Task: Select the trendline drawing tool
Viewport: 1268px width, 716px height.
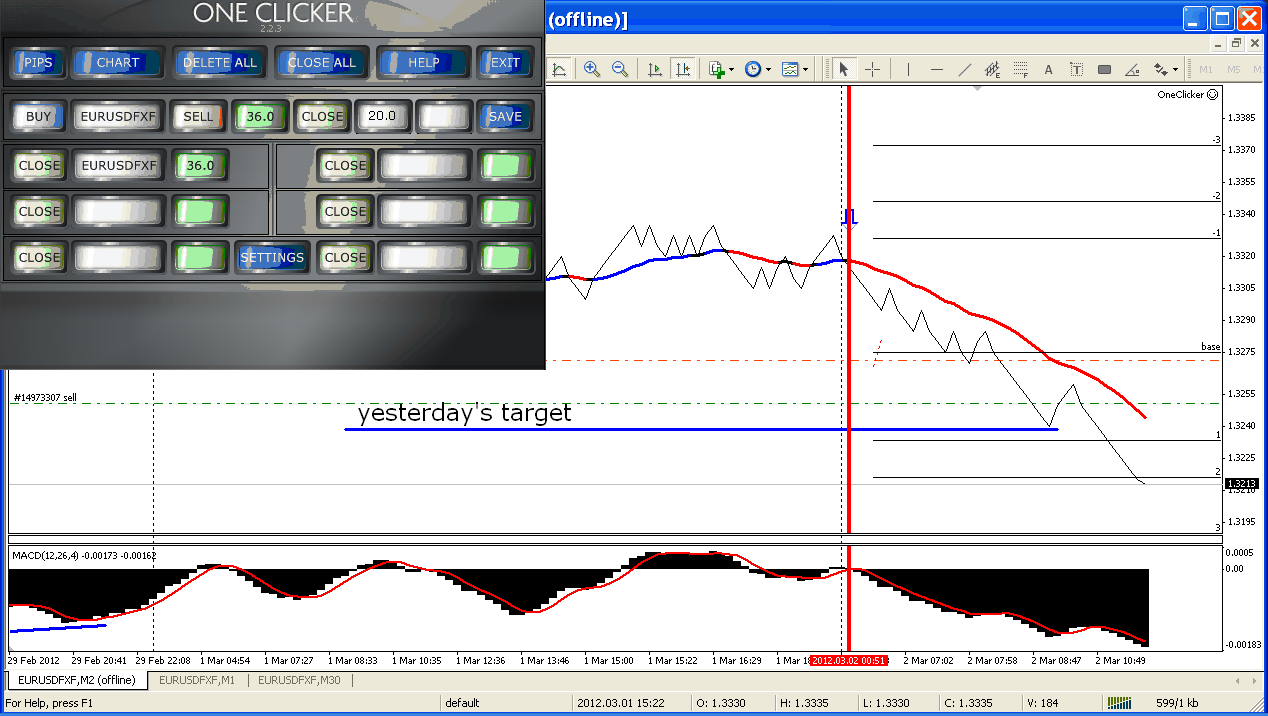Action: (x=964, y=69)
